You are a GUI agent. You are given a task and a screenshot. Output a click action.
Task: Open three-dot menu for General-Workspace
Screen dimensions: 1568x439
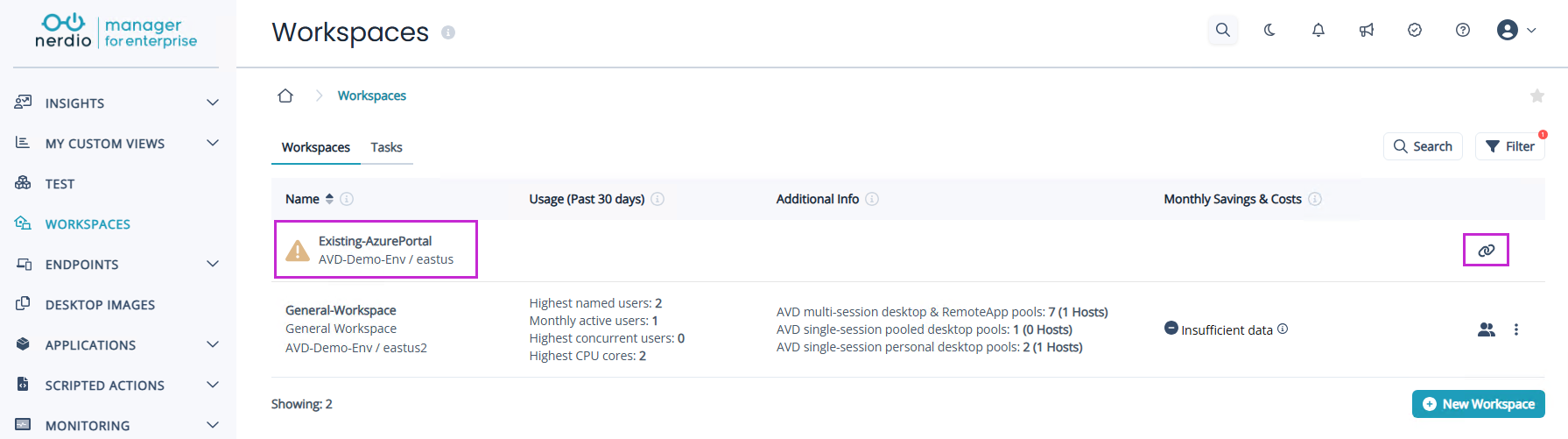(x=1516, y=329)
